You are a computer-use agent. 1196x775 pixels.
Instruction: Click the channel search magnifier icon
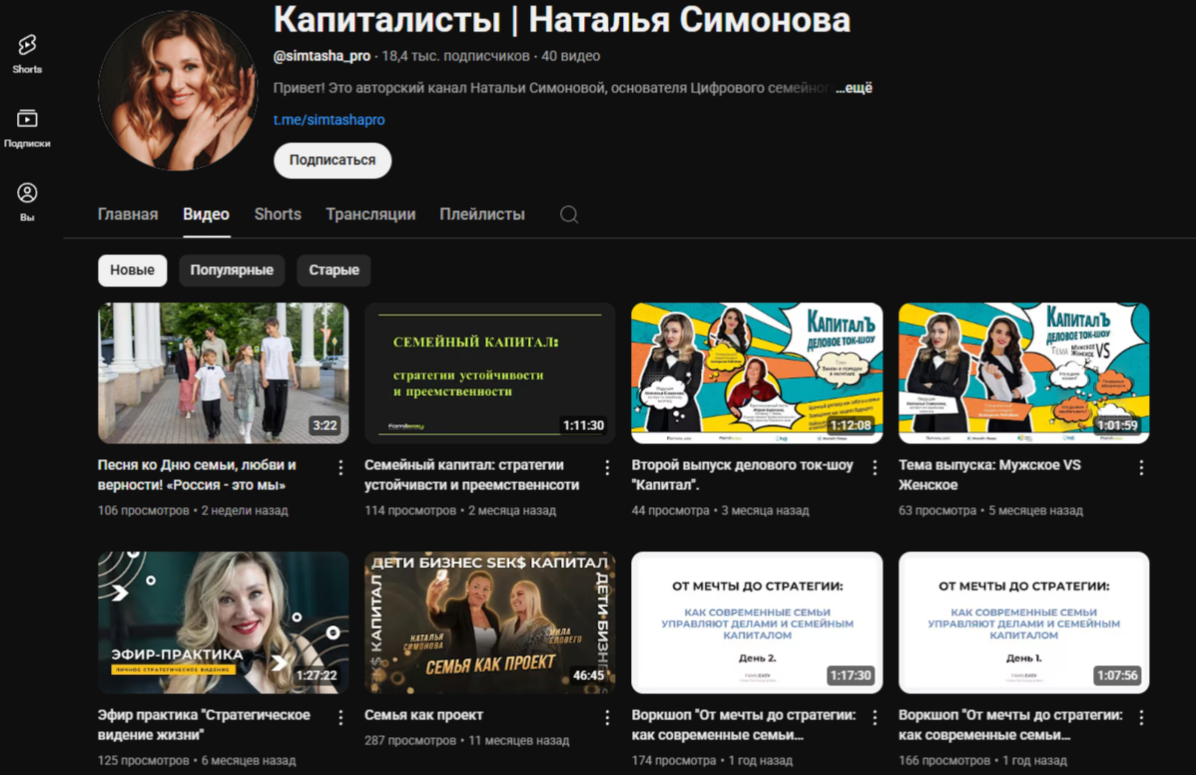[569, 214]
